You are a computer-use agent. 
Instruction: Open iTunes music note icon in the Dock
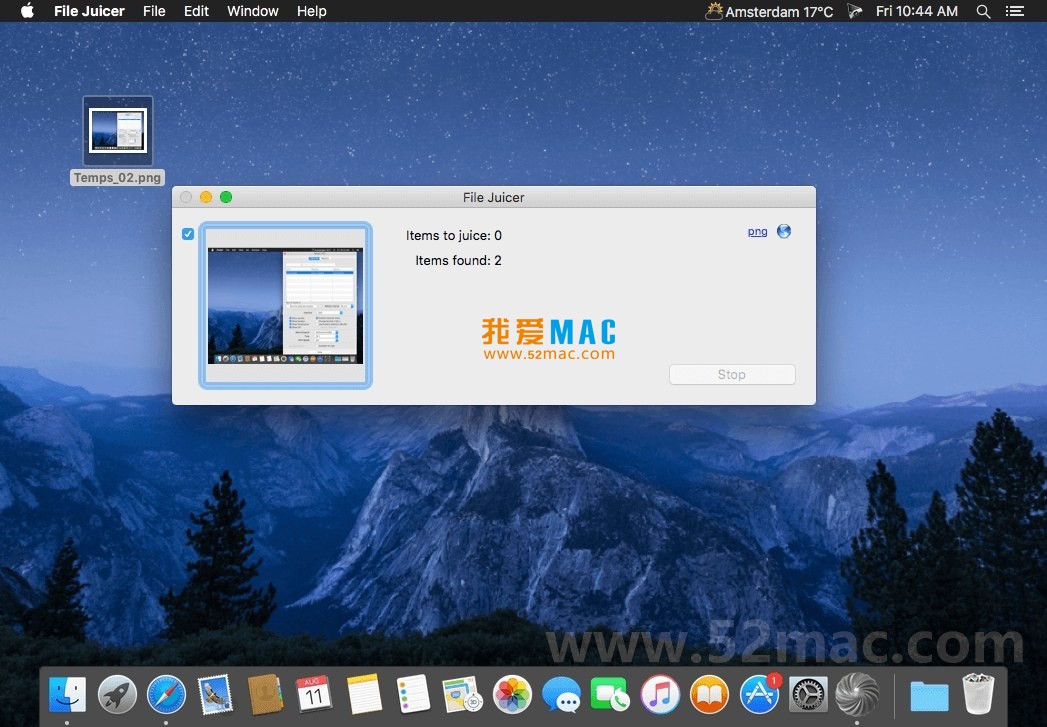tap(660, 694)
